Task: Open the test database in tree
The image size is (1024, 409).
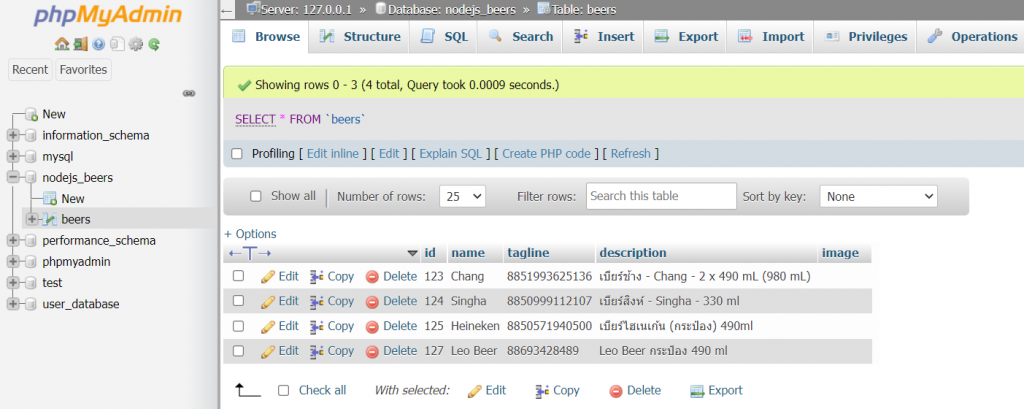Action: (x=52, y=283)
